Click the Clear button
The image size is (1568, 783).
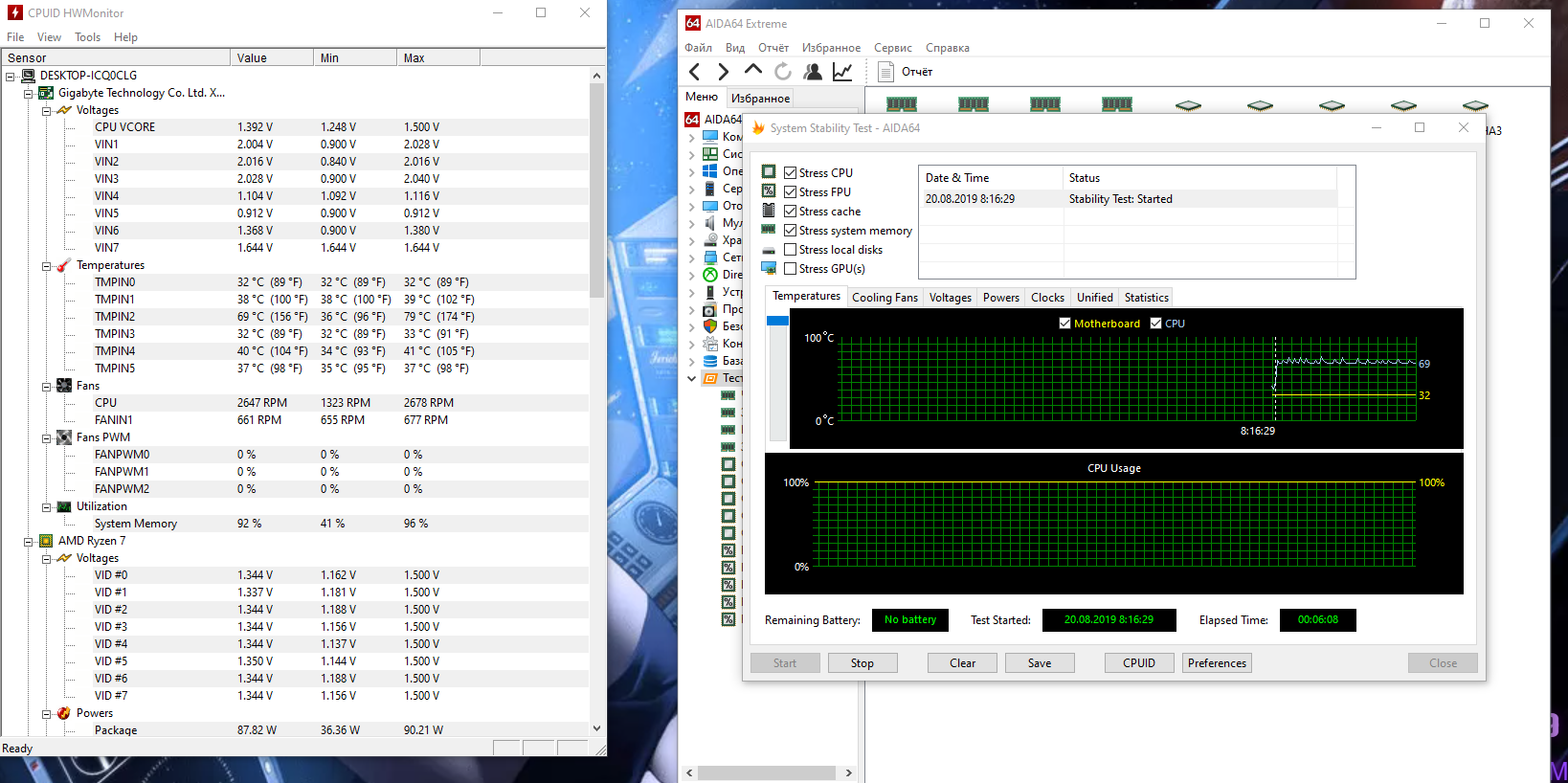(962, 663)
